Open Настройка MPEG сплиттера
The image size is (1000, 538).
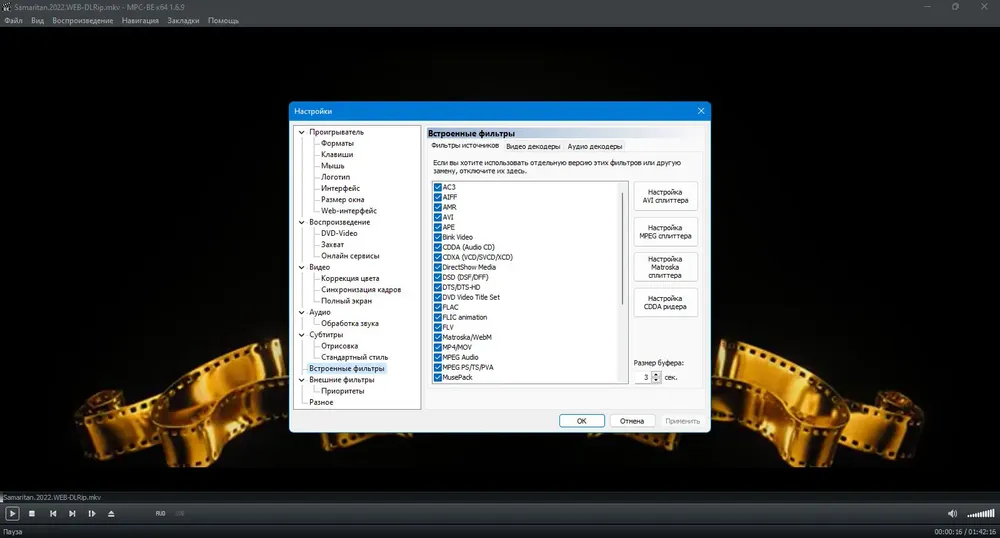665,232
